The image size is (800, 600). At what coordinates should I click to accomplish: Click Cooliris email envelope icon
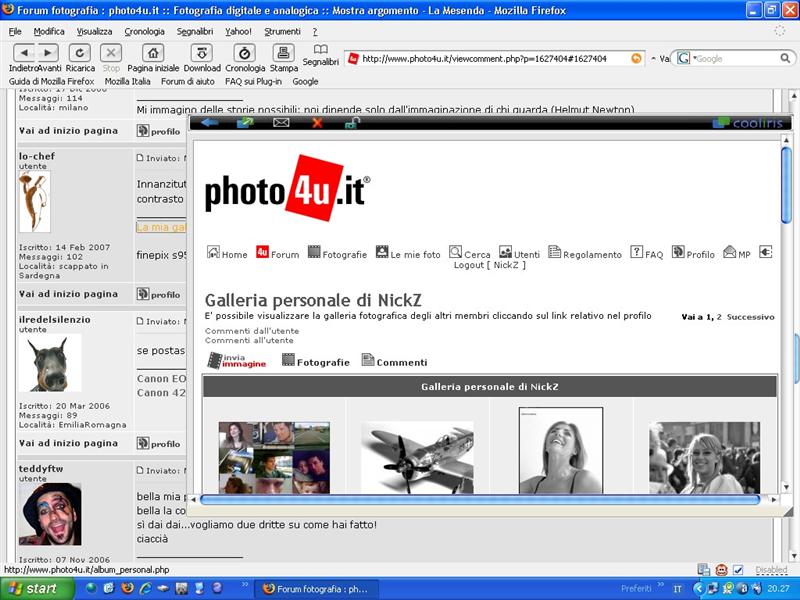point(281,122)
